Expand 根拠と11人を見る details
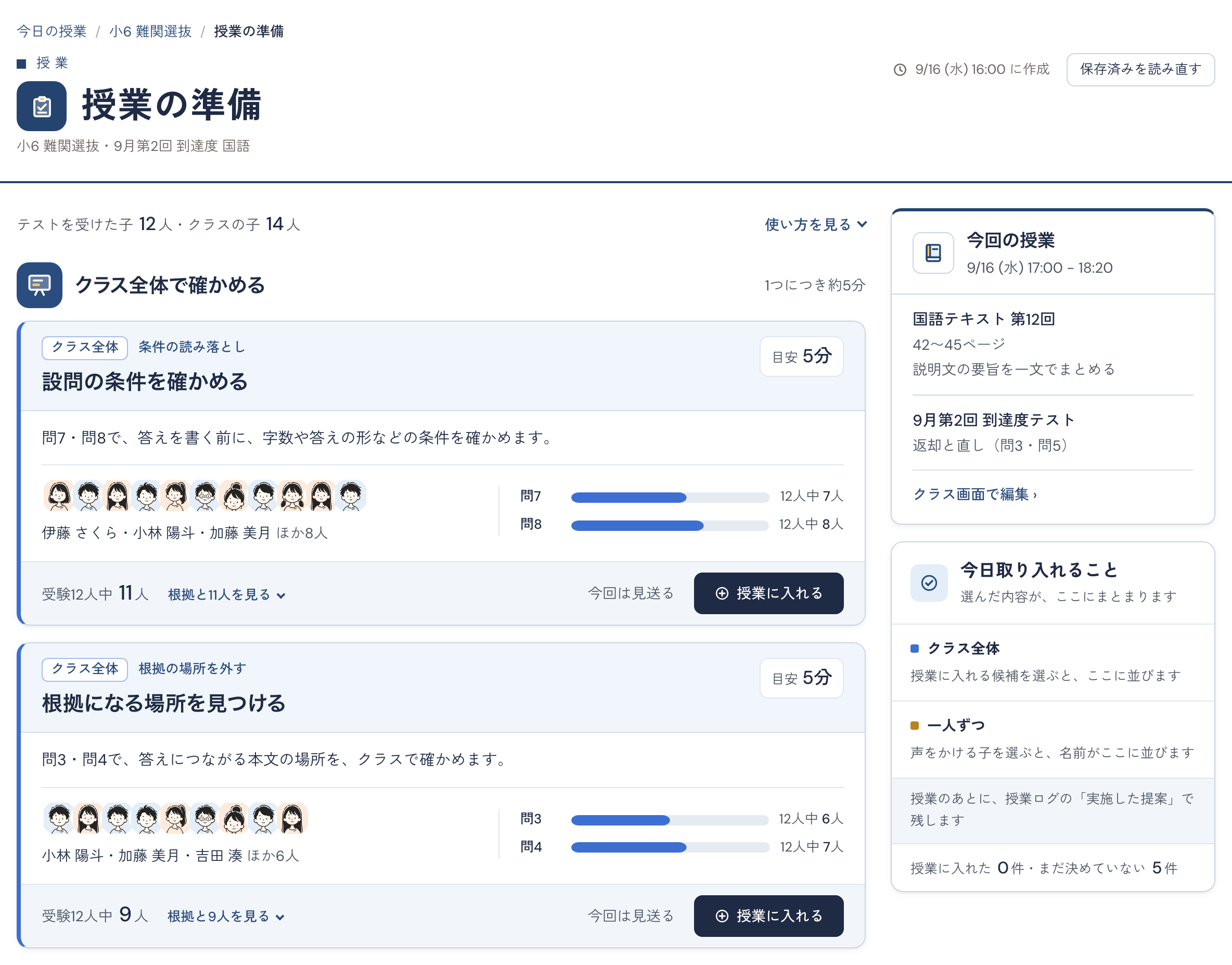This screenshot has width=1232, height=965. pyautogui.click(x=227, y=594)
